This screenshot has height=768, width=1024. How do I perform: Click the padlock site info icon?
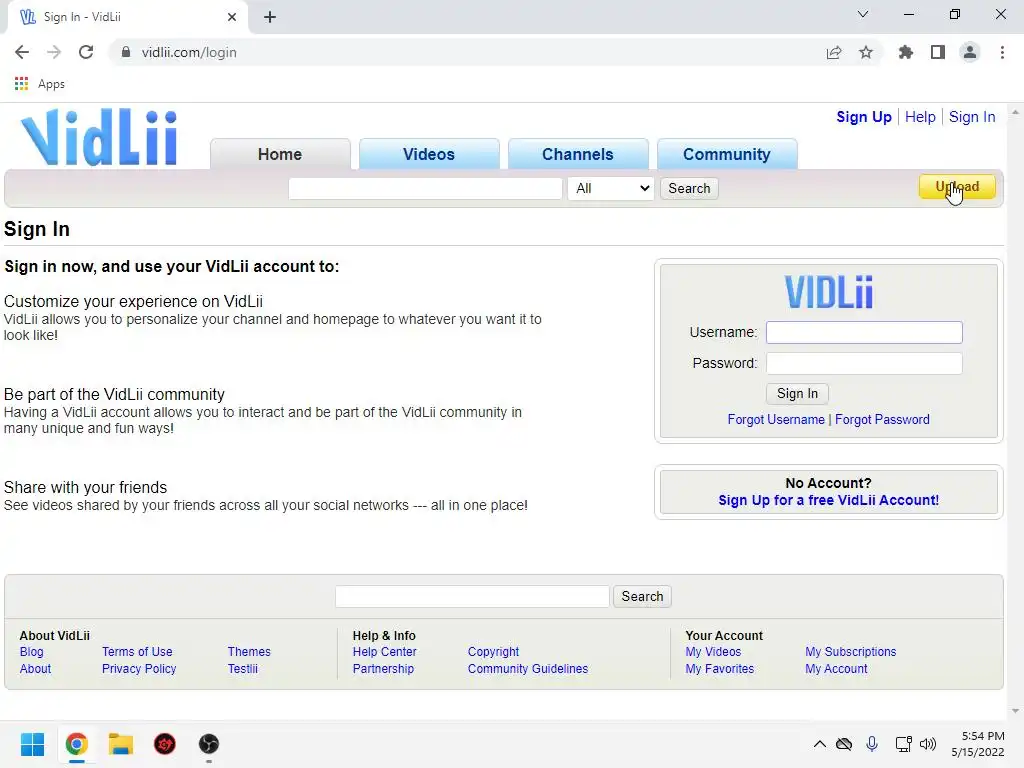pos(126,52)
